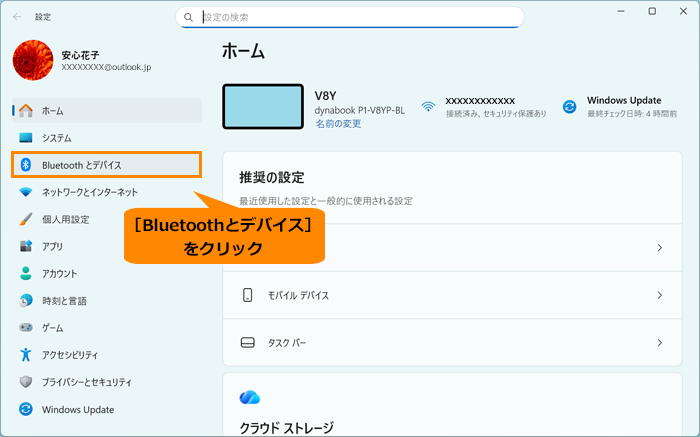Click the System monitor icon
The image size is (700, 437).
coord(26,138)
